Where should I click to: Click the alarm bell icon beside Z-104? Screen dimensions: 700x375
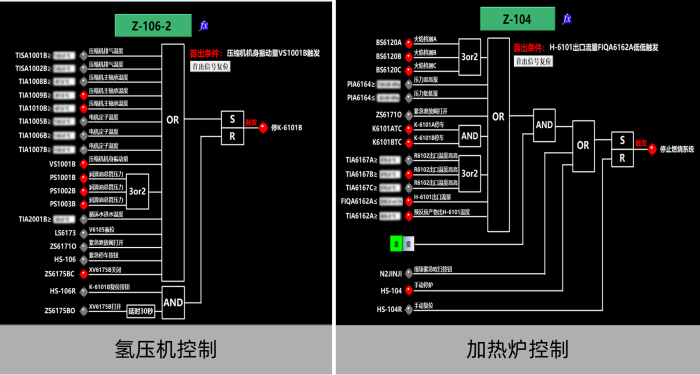pyautogui.click(x=567, y=19)
